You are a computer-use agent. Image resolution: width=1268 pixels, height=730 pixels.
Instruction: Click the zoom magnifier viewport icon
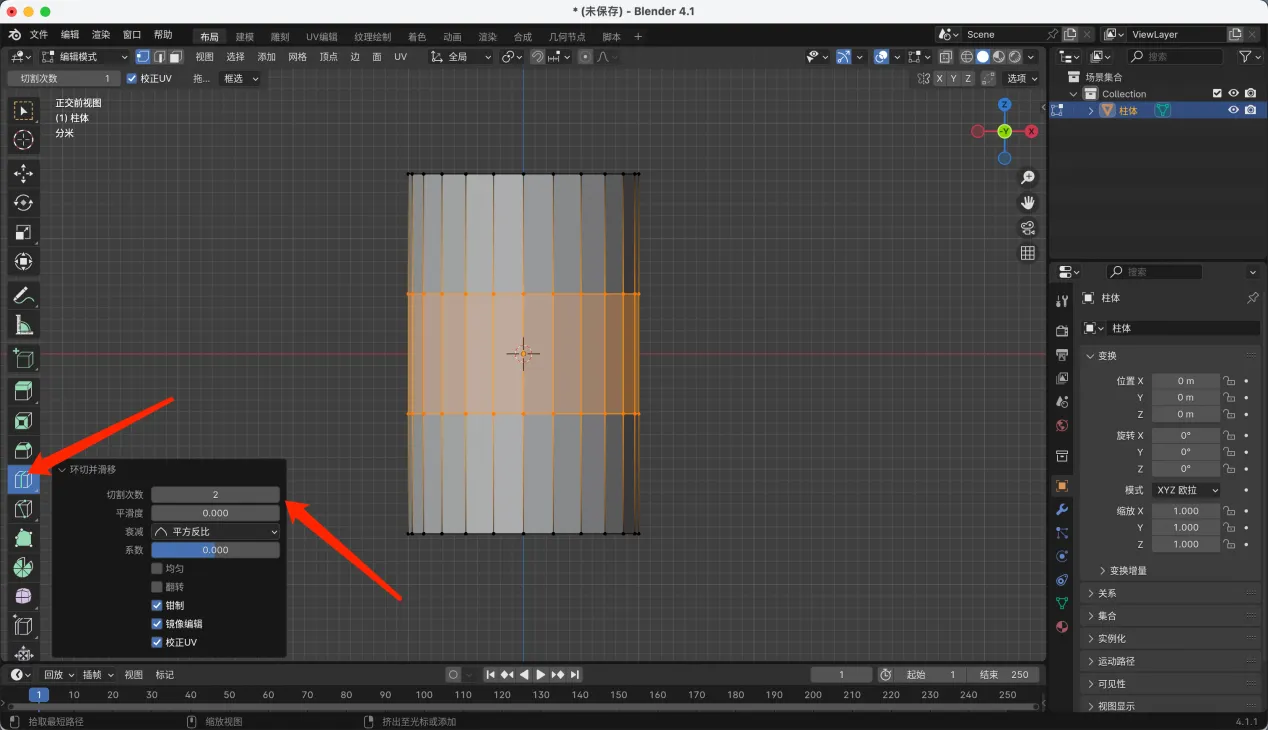1027,178
